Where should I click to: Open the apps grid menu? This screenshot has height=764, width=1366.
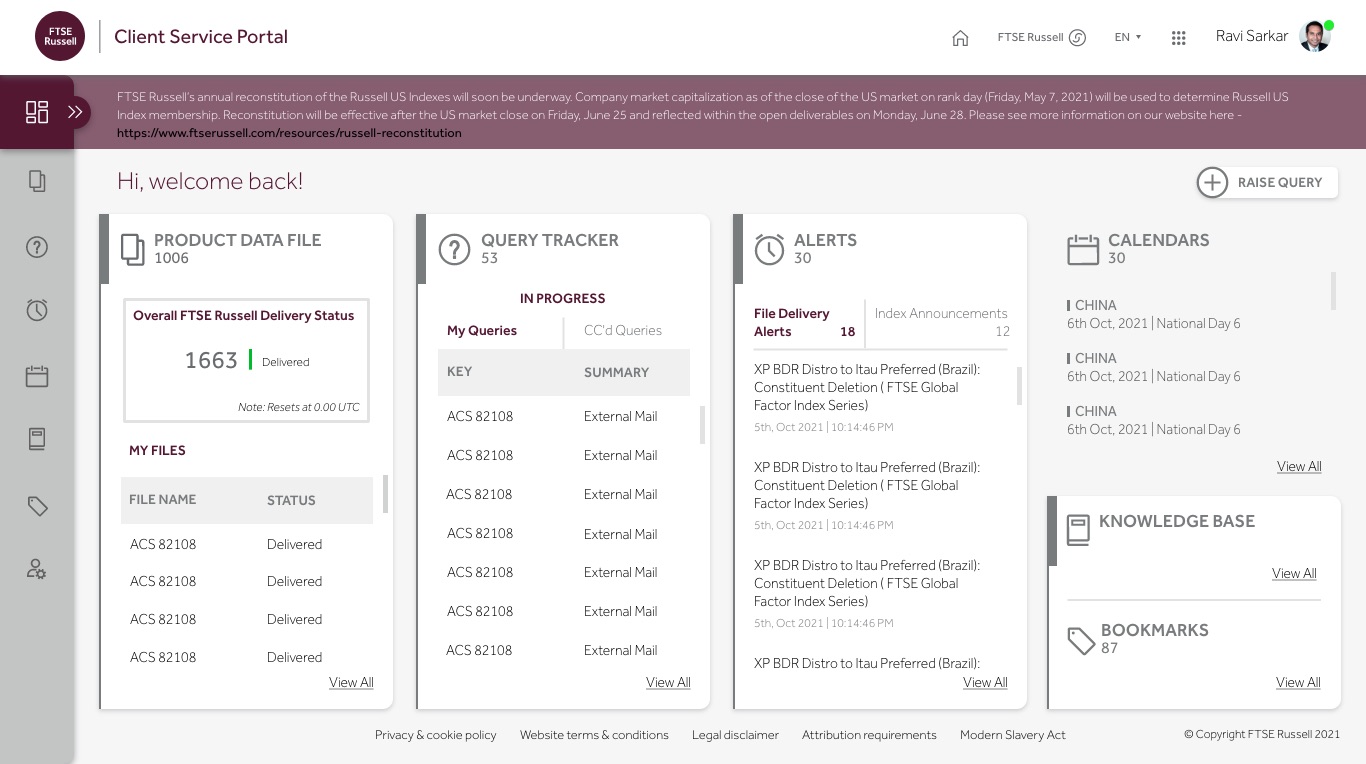(1178, 38)
